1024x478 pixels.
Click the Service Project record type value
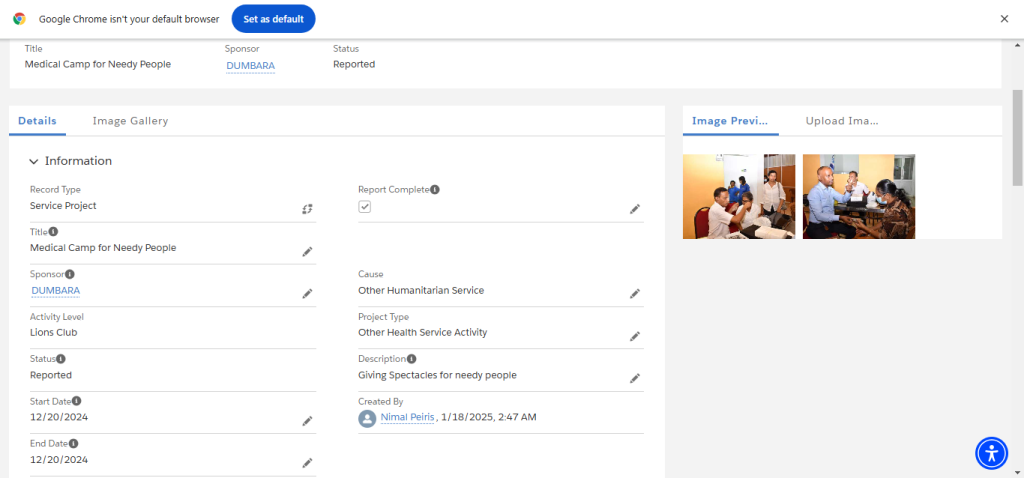(x=63, y=206)
